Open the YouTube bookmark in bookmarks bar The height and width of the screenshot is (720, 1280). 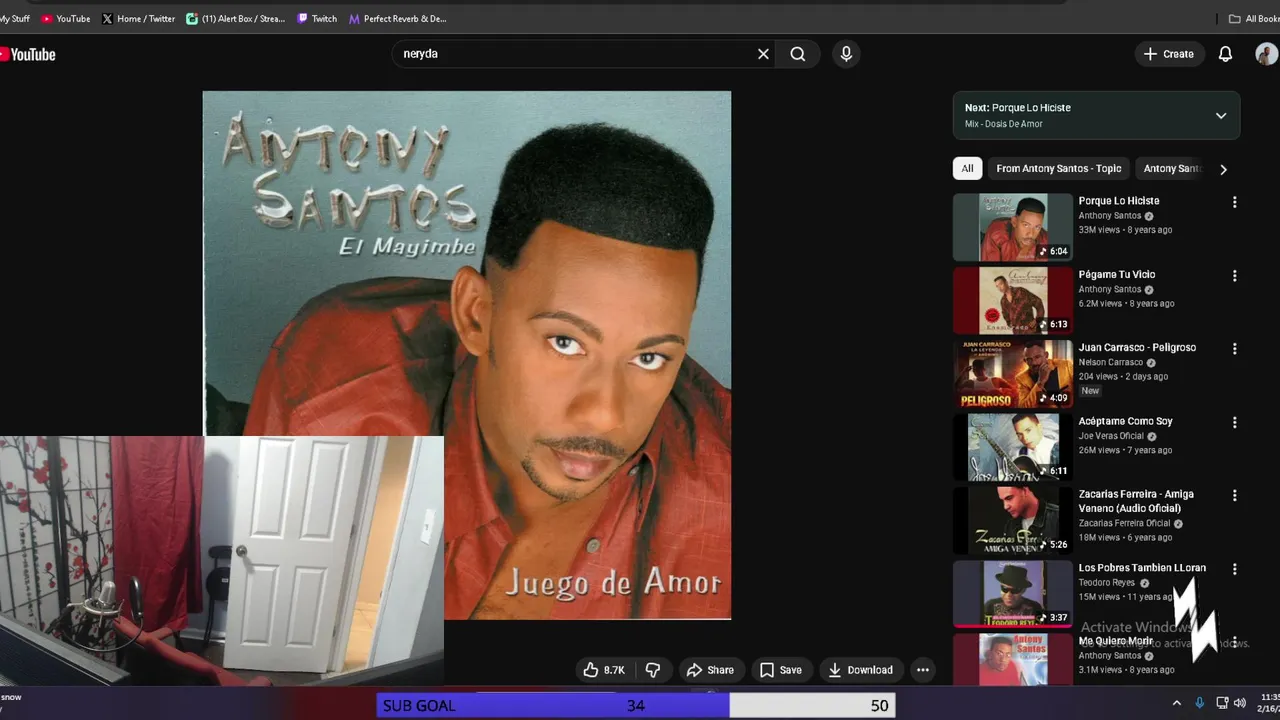tap(66, 18)
